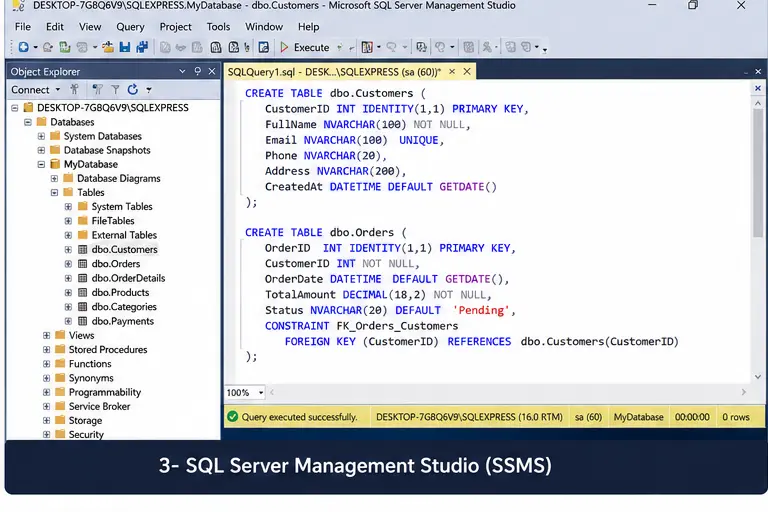Collapse the MyDatabase node
This screenshot has height=512, width=768.
pyautogui.click(x=41, y=165)
